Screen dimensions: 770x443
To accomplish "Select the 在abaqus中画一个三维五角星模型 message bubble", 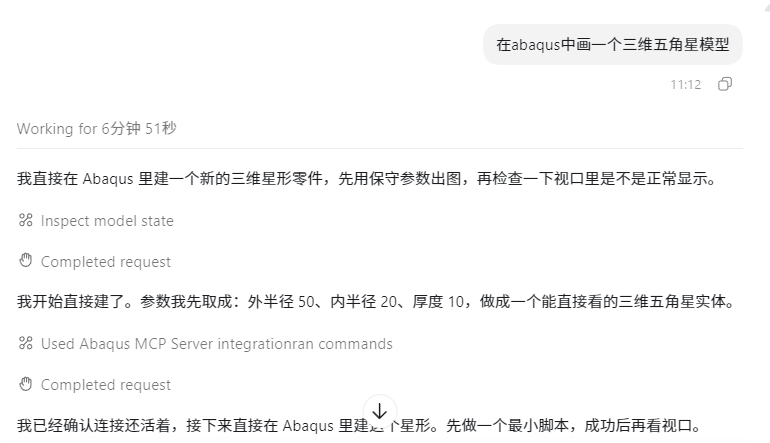I will pos(613,45).
